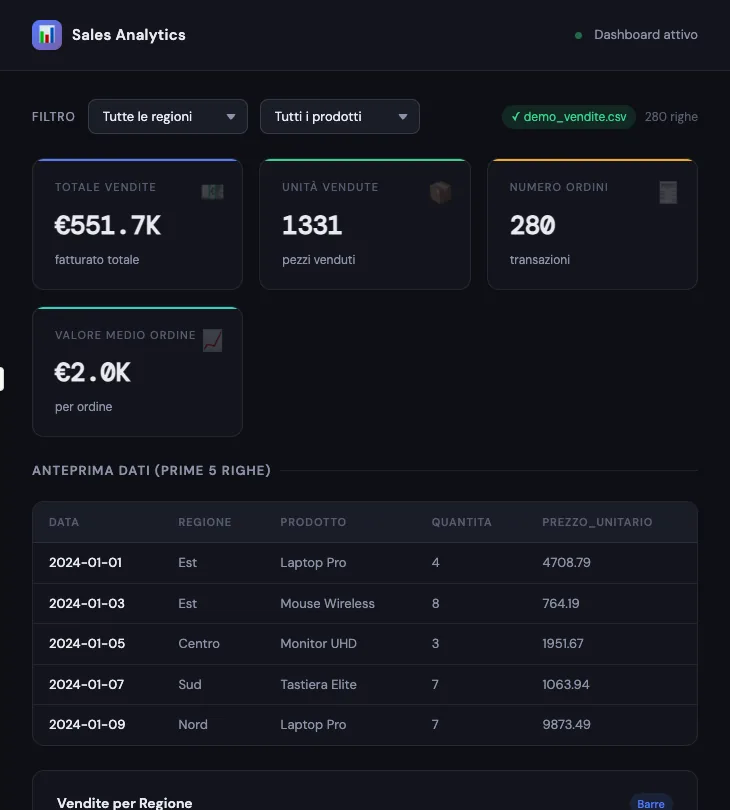Click the trend chart icon in Valore Medio Ordine card
The width and height of the screenshot is (730, 810).
(x=212, y=340)
